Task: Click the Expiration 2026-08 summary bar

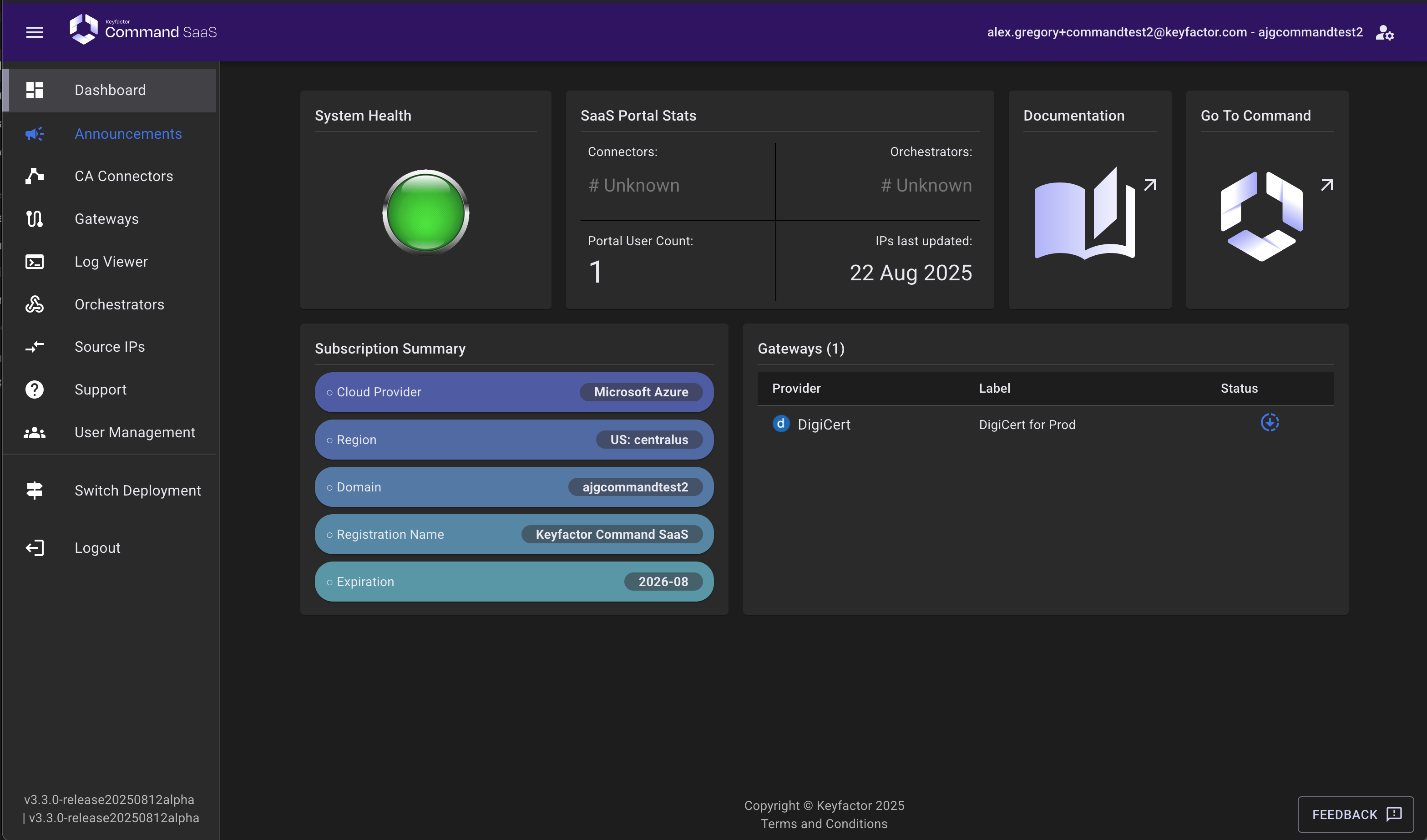Action: 514,582
